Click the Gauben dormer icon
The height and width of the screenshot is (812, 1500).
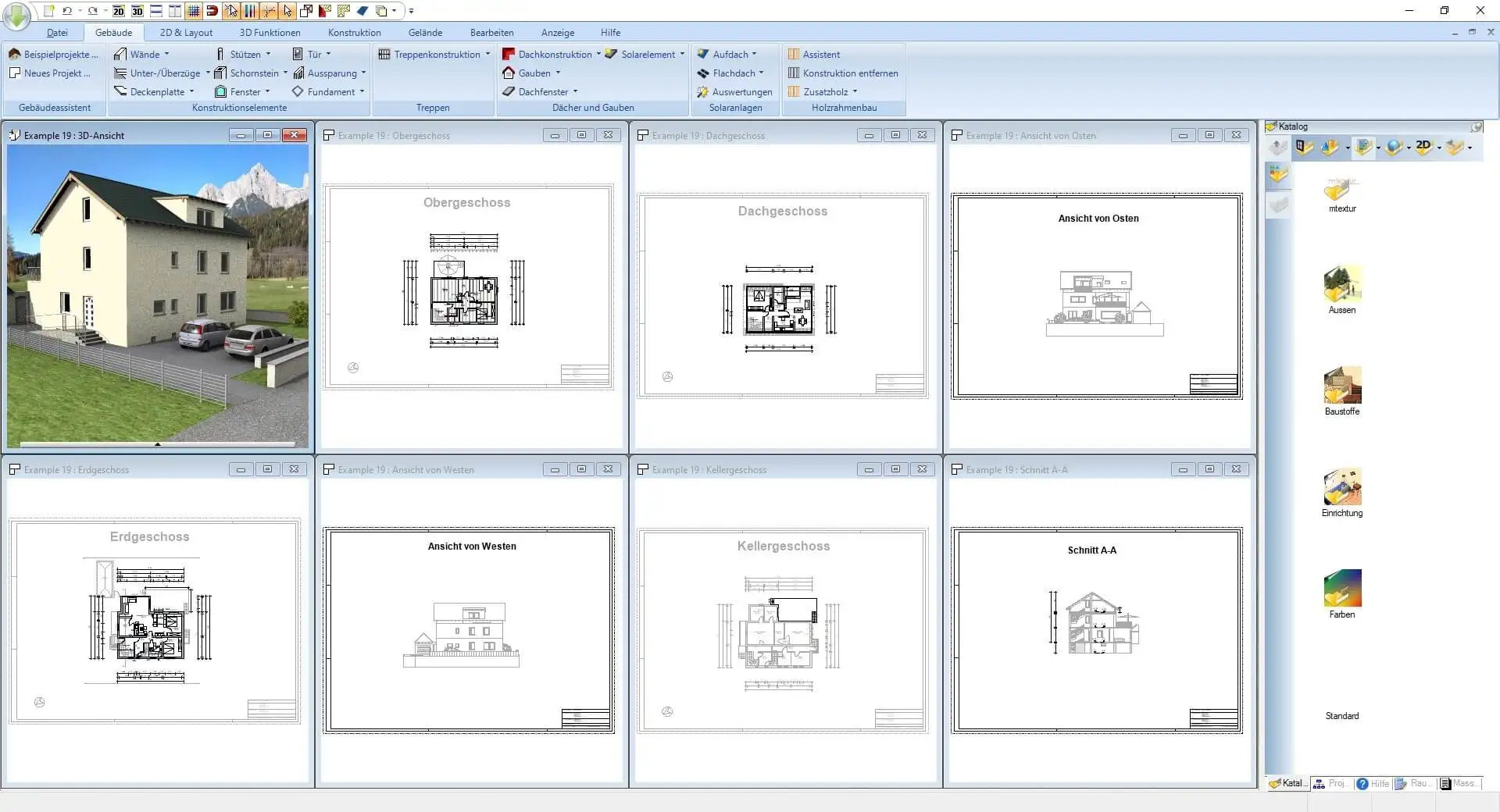[509, 73]
